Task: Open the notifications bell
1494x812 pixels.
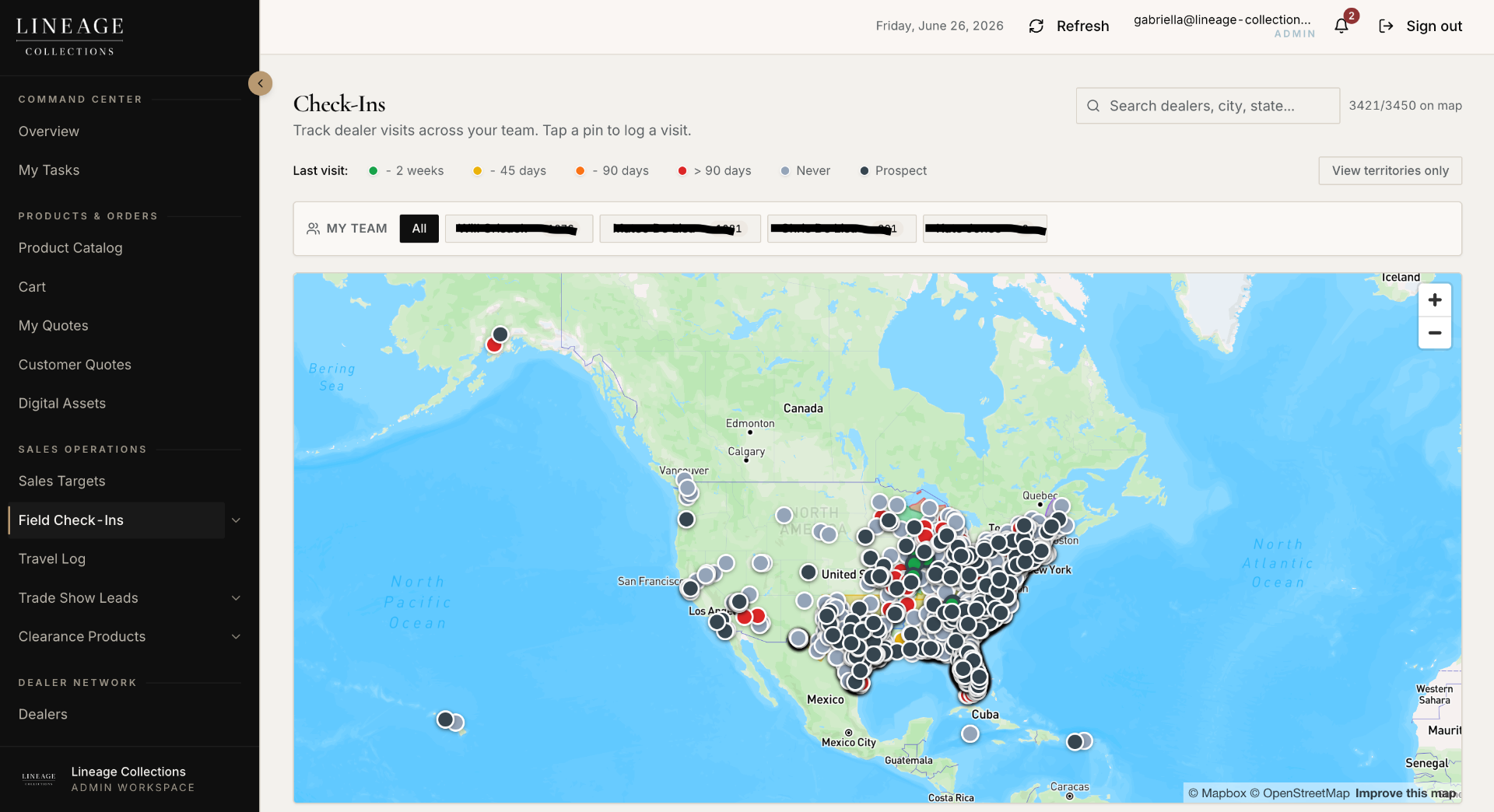Action: point(1341,26)
